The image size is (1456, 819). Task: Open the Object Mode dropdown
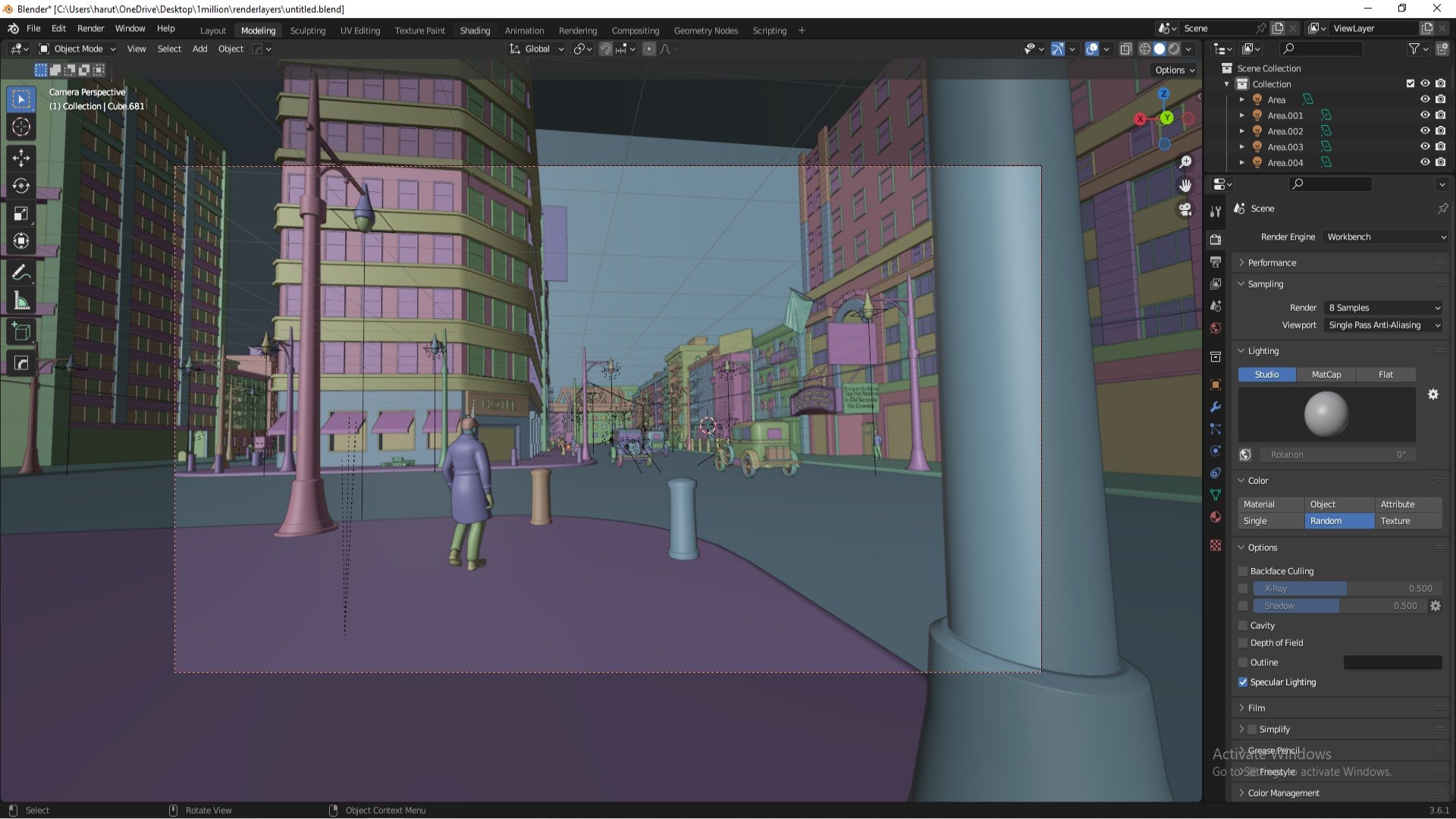[78, 49]
